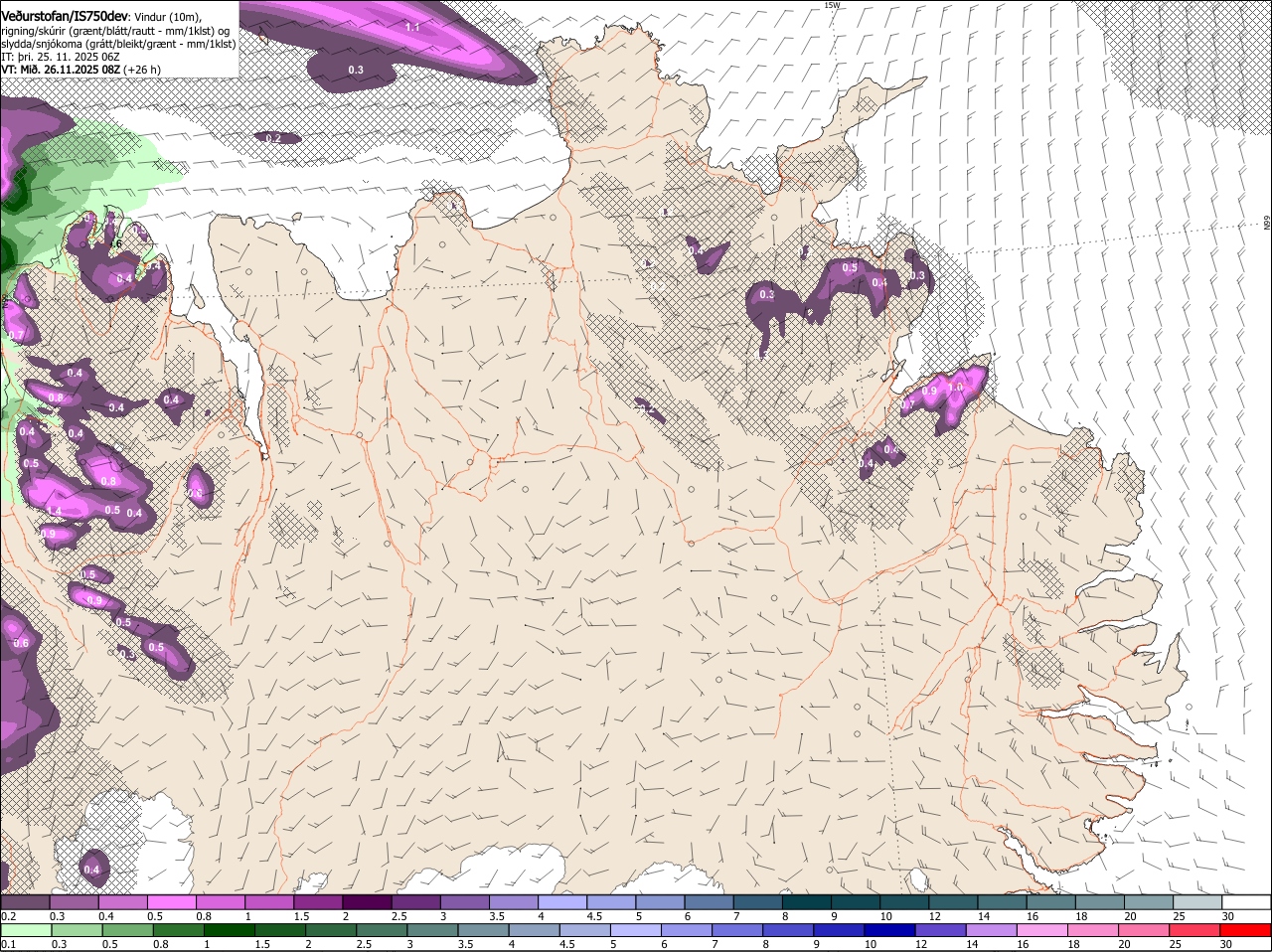Click the 1.0 precipitation value label
The image size is (1272, 952).
pos(957,388)
